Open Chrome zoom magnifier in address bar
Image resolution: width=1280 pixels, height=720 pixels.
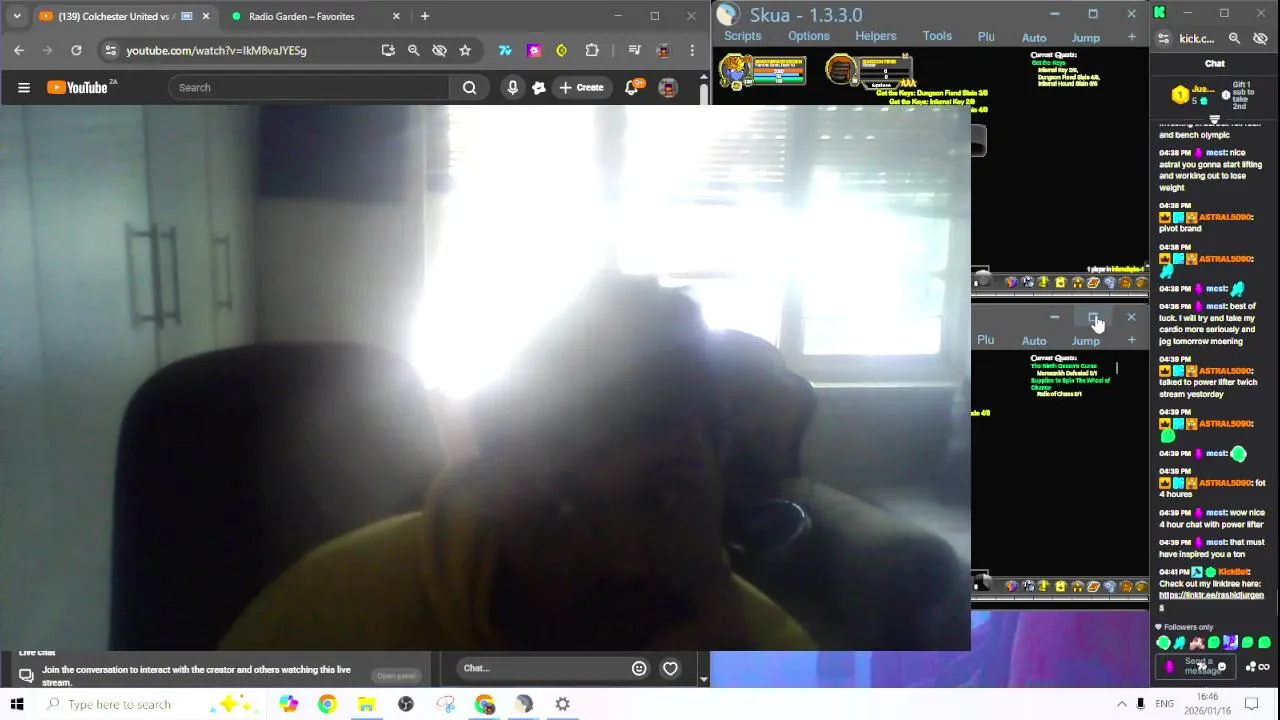click(413, 50)
